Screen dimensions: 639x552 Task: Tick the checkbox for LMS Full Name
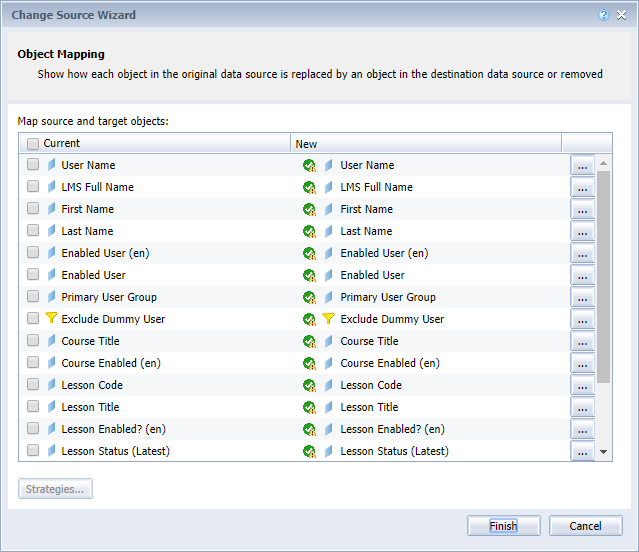33,187
